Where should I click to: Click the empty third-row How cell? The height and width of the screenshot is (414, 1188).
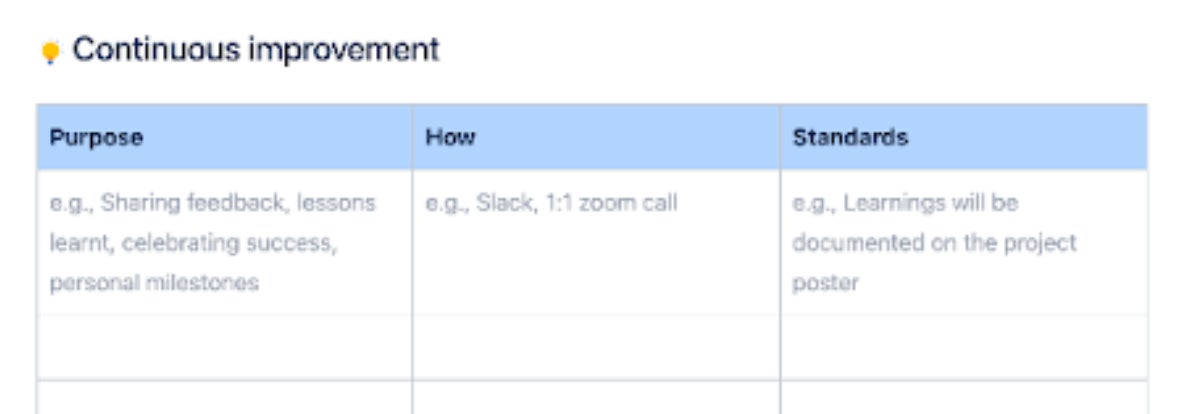[x=596, y=397]
